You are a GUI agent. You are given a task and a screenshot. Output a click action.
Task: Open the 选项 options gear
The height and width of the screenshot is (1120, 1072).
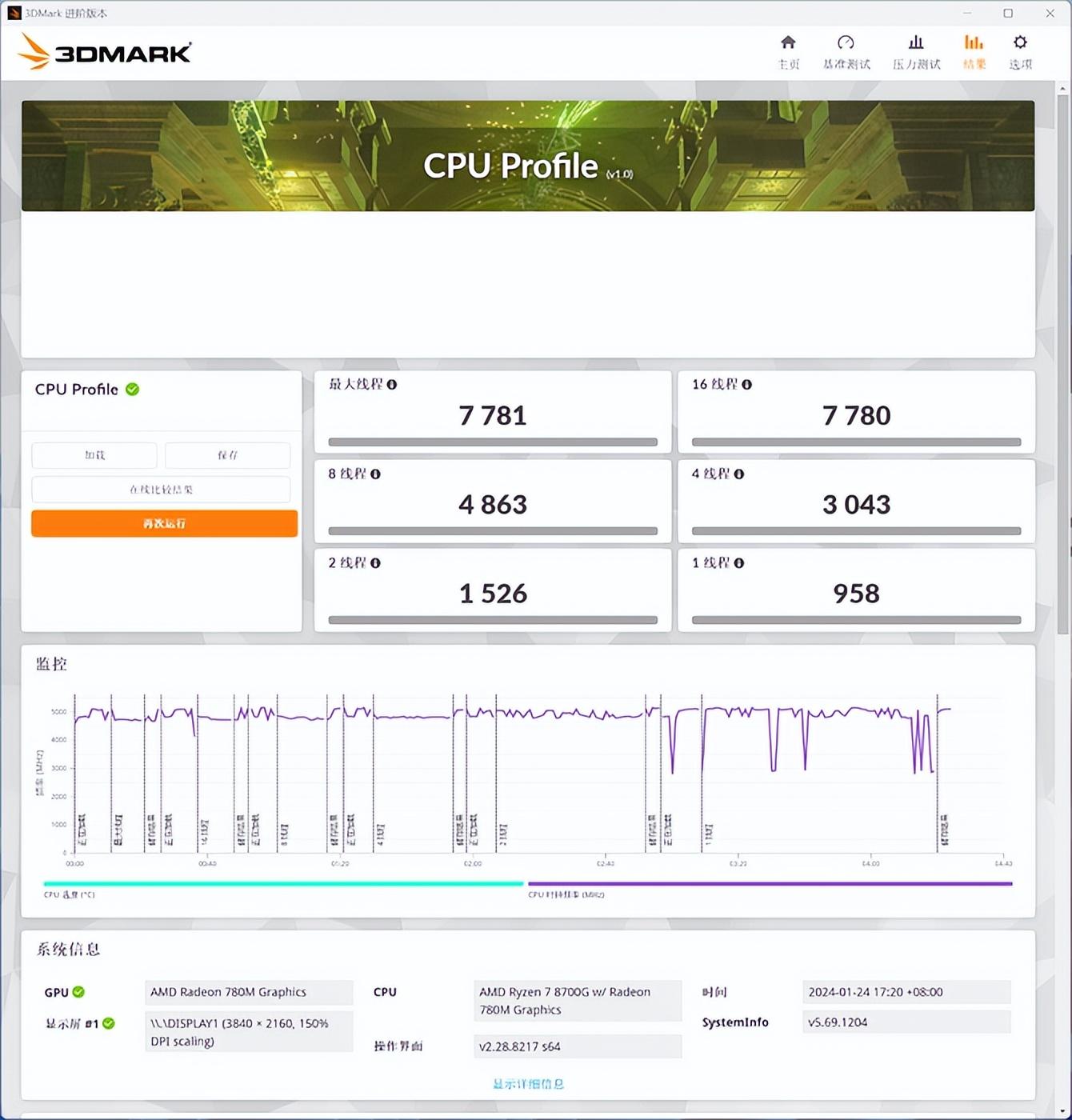(x=1020, y=52)
